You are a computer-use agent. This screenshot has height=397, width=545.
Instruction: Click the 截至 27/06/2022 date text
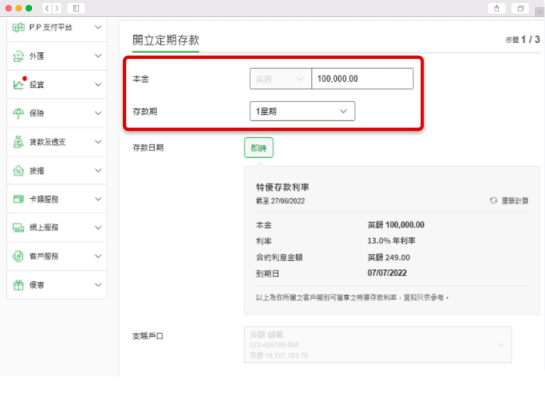pos(280,201)
